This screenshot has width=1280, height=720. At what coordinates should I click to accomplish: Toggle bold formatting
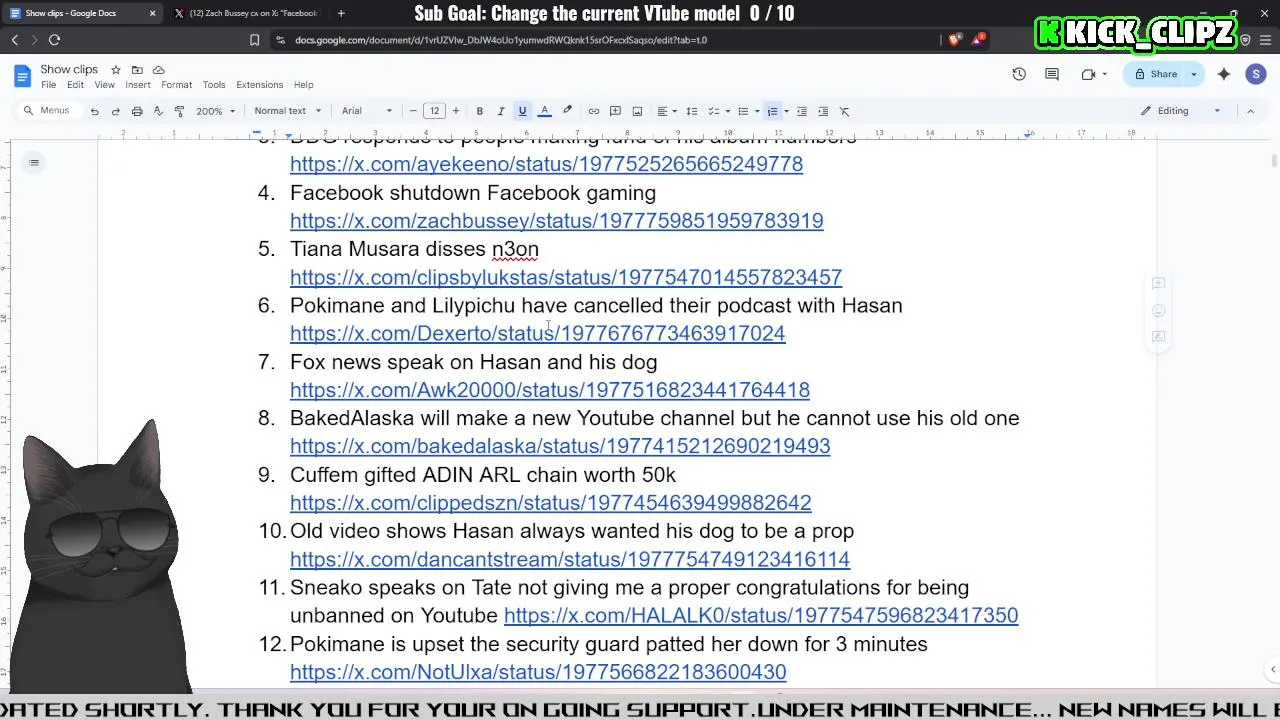click(x=480, y=111)
